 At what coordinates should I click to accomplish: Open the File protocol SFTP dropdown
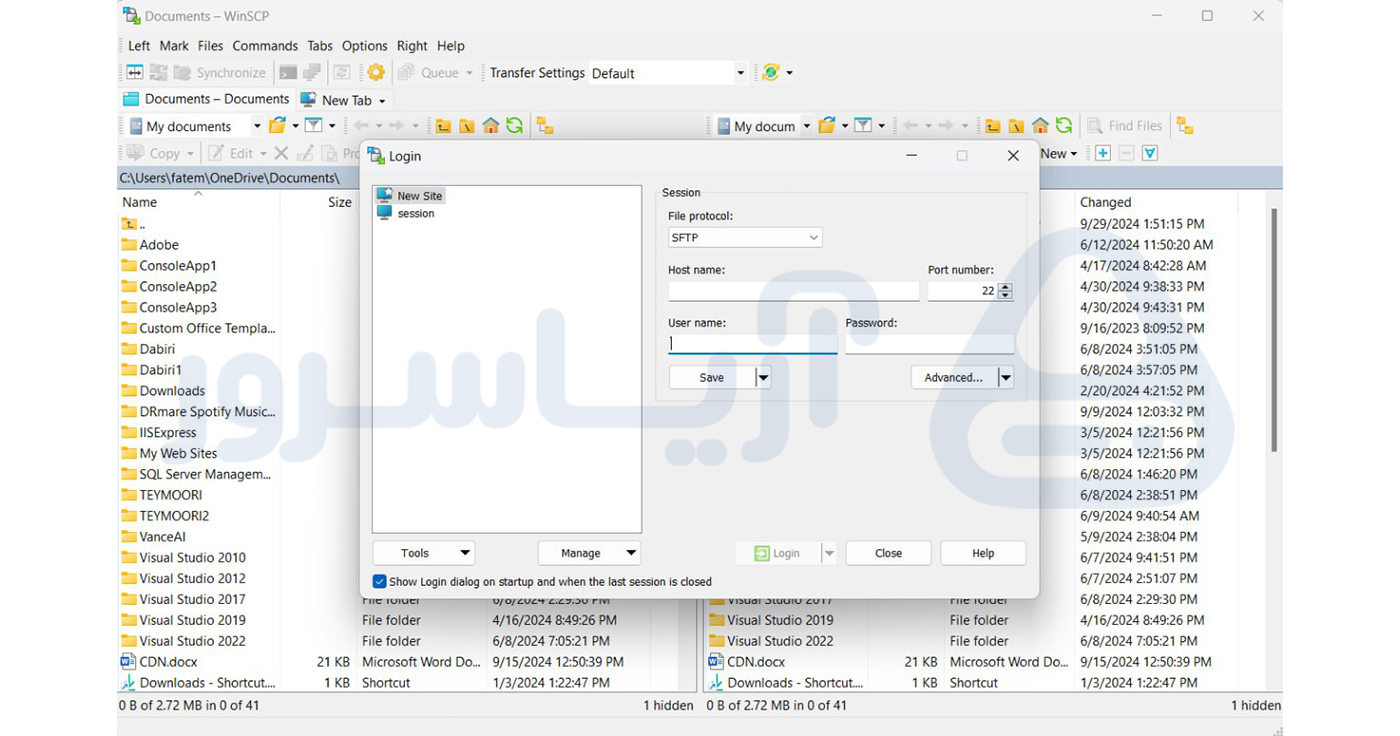(x=745, y=237)
